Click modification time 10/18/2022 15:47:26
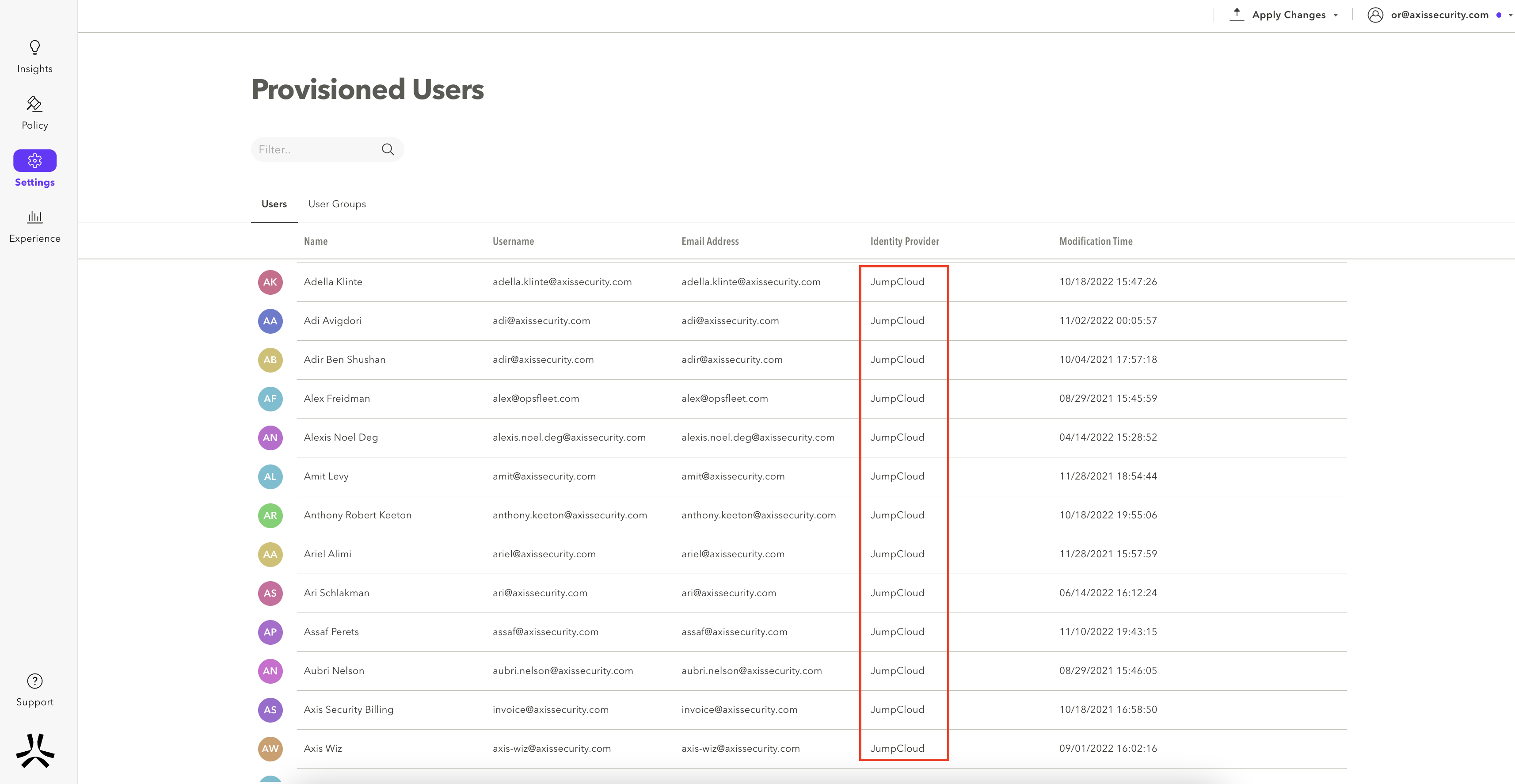The height and width of the screenshot is (784, 1515). (1108, 282)
